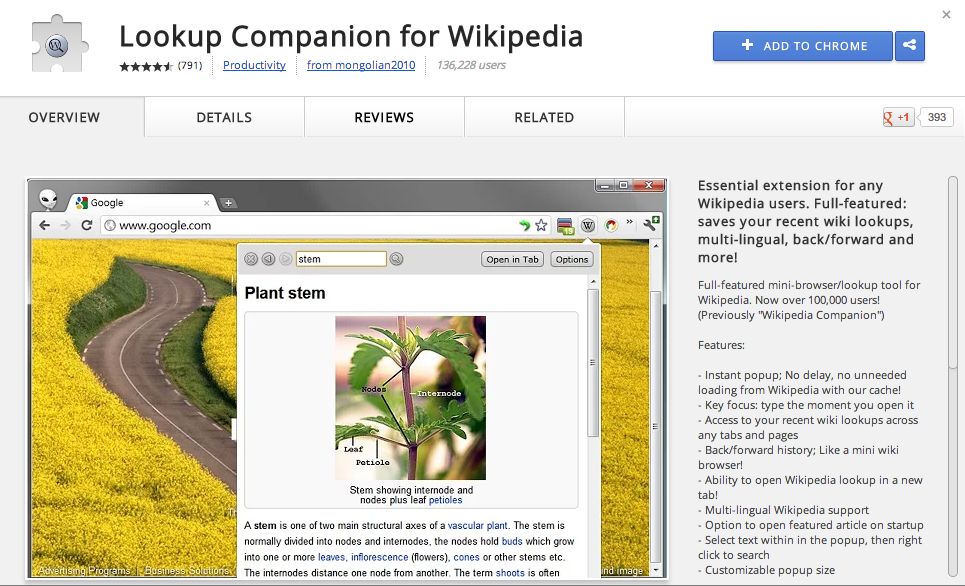Screen dimensions: 965x586
Task: Close the Google tab in screenshot browser
Action: pyautogui.click(x=207, y=203)
